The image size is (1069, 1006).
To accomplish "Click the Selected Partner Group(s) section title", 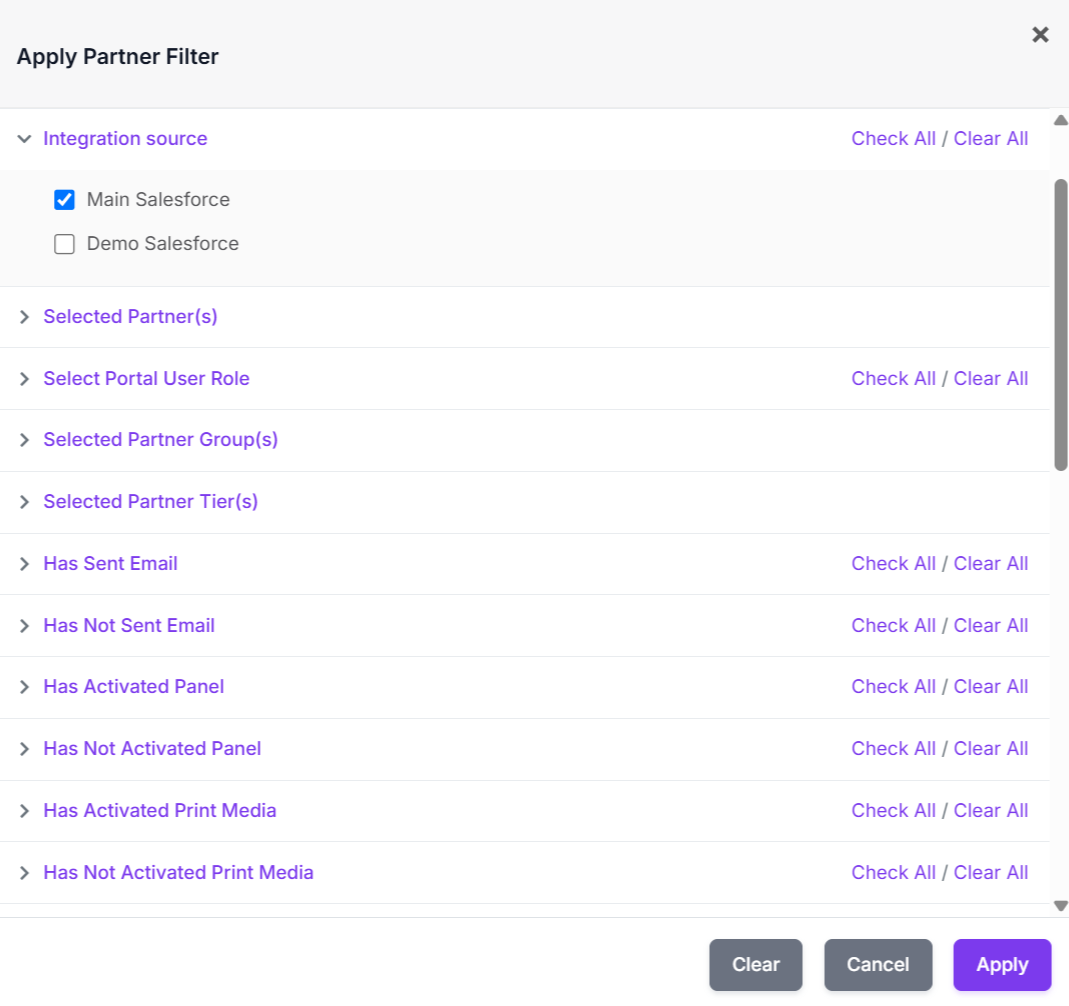I will coord(161,440).
